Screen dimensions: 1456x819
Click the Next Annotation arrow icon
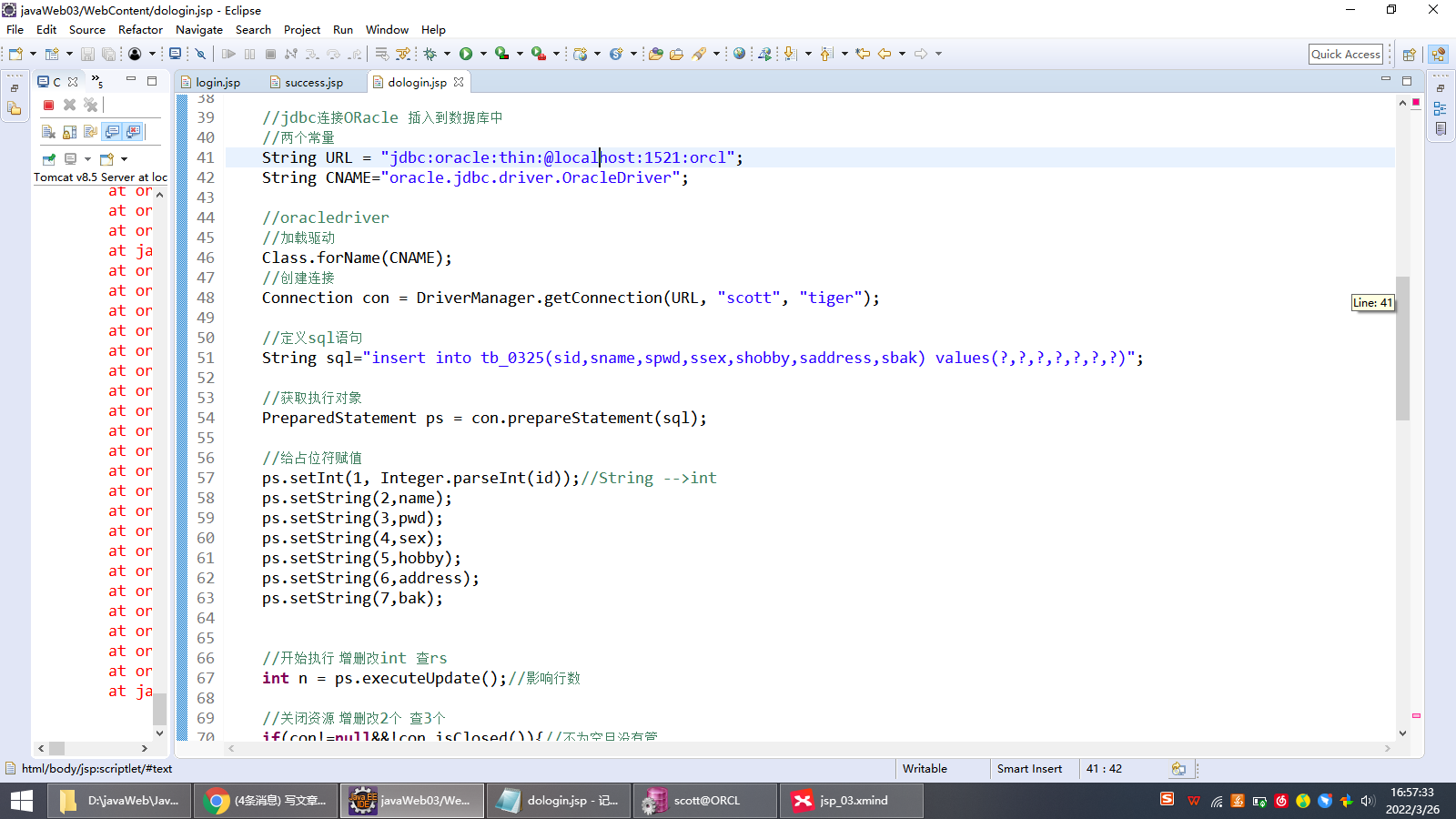pyautogui.click(x=790, y=54)
